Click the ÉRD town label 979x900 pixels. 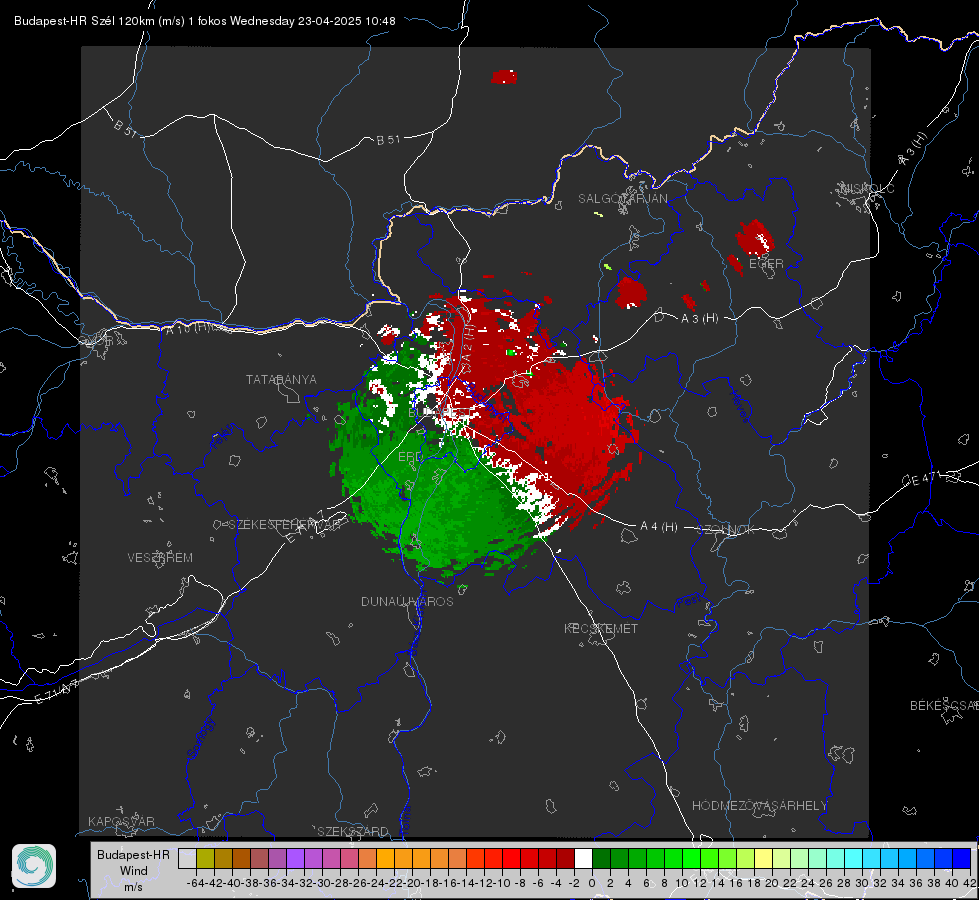click(x=410, y=457)
